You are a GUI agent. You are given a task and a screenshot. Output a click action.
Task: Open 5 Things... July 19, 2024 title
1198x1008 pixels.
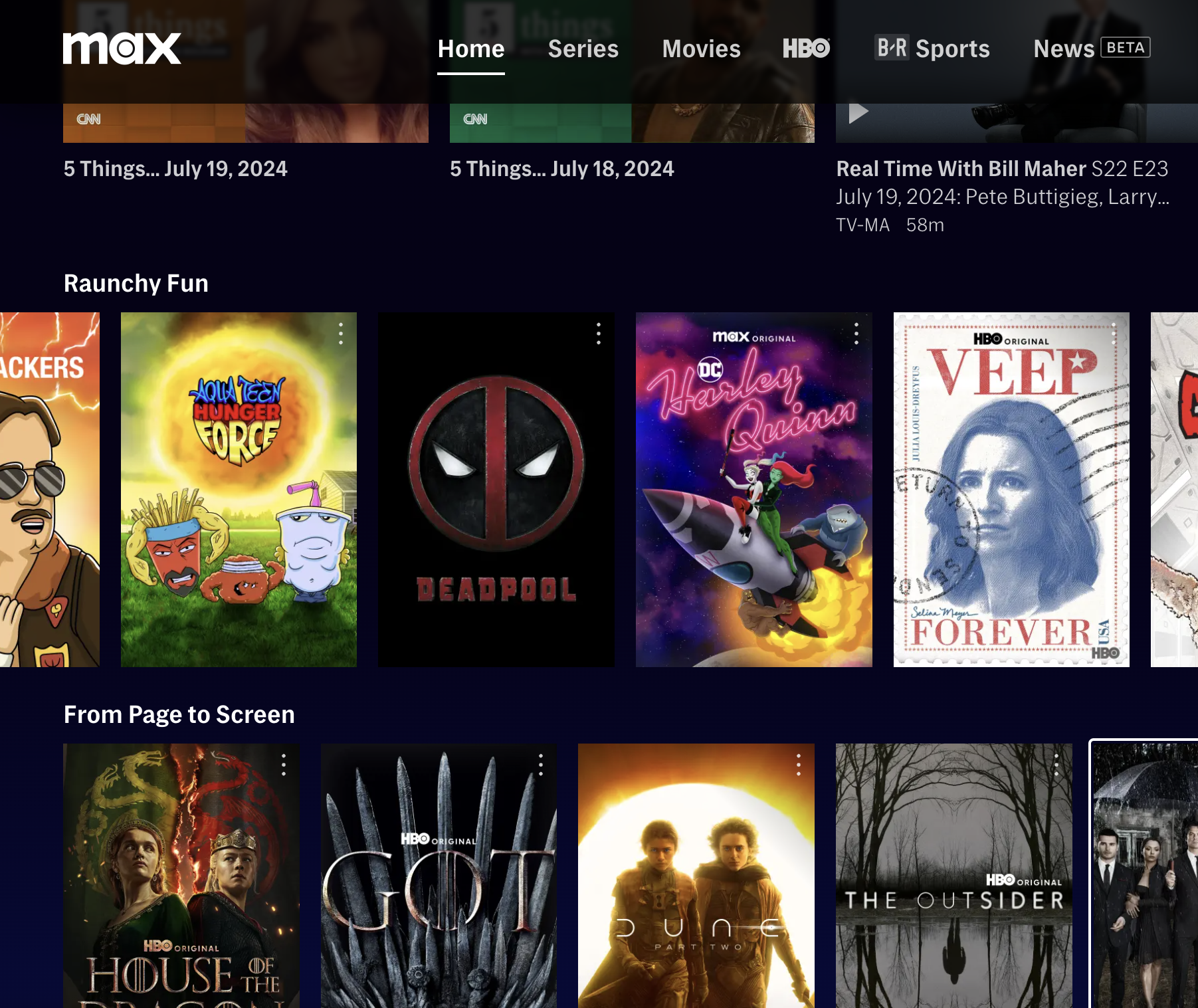point(175,169)
